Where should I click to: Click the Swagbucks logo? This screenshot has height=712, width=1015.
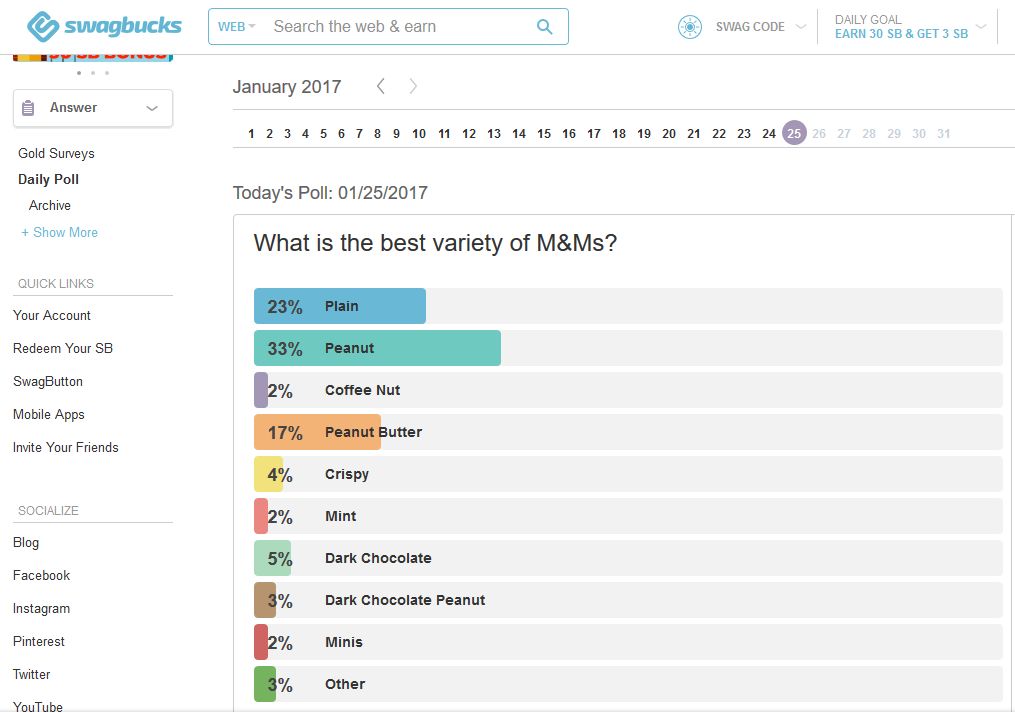(x=104, y=26)
